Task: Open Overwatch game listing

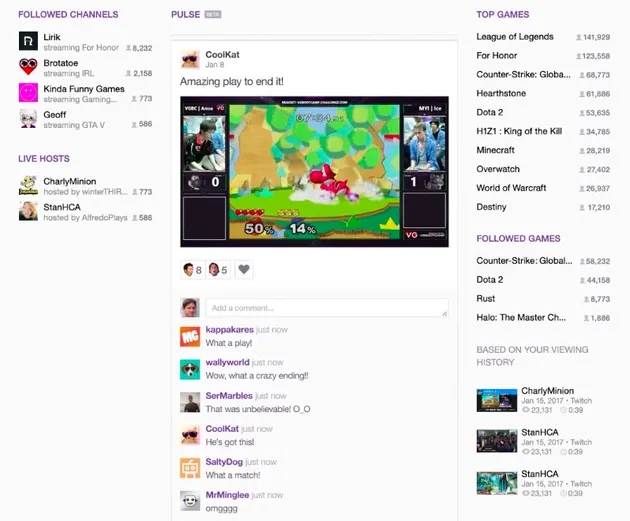Action: pyautogui.click(x=498, y=169)
